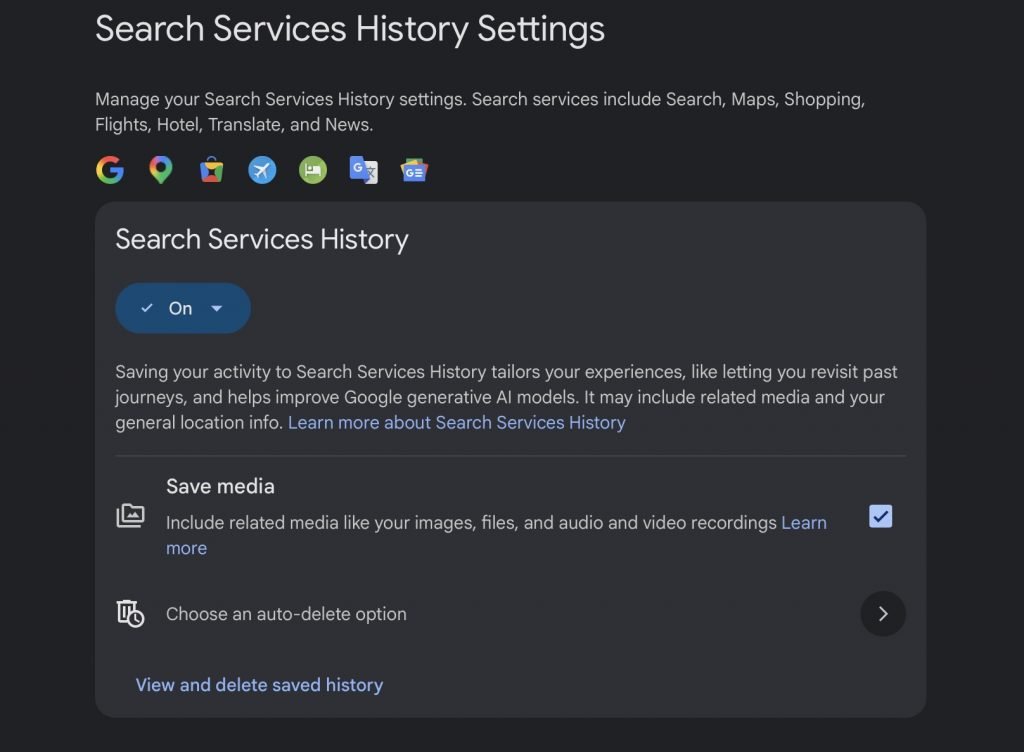Click the auto-delete trash clock icon
The height and width of the screenshot is (752, 1024).
131,614
